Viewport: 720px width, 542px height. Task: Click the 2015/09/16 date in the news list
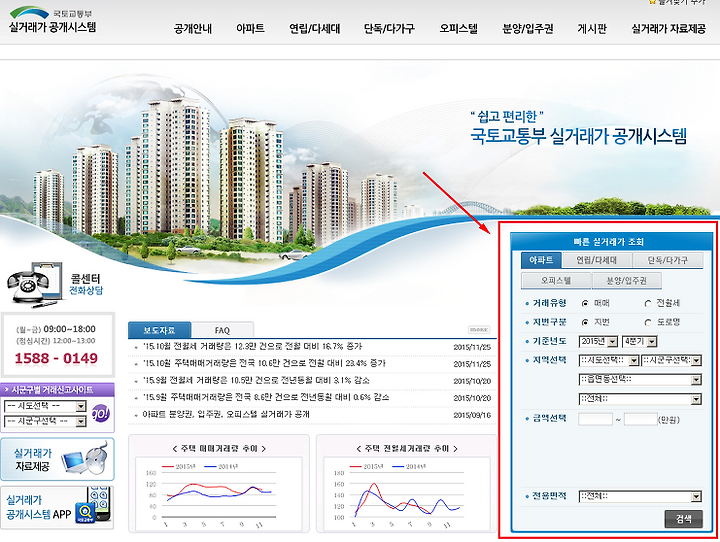(472, 415)
